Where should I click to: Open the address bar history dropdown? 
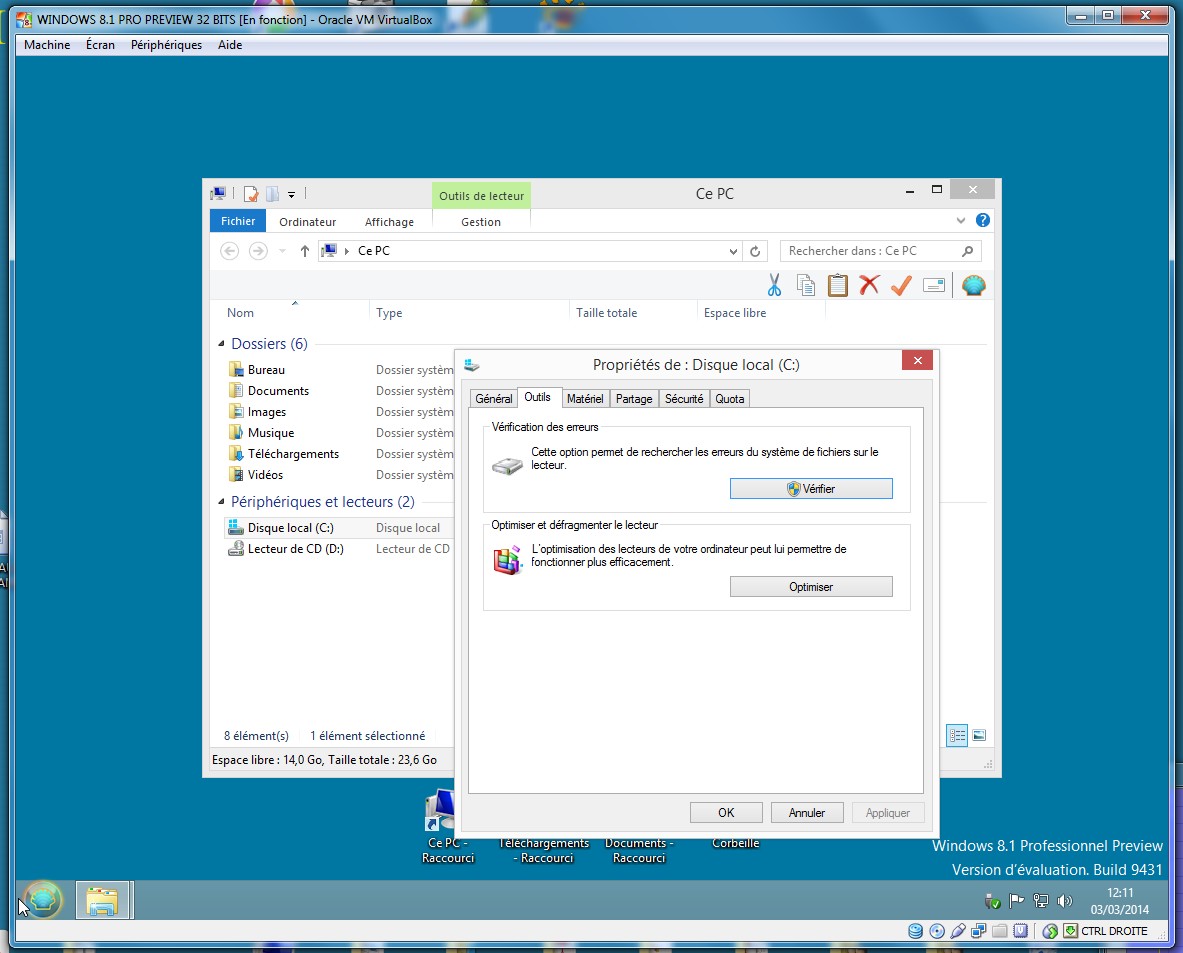733,251
